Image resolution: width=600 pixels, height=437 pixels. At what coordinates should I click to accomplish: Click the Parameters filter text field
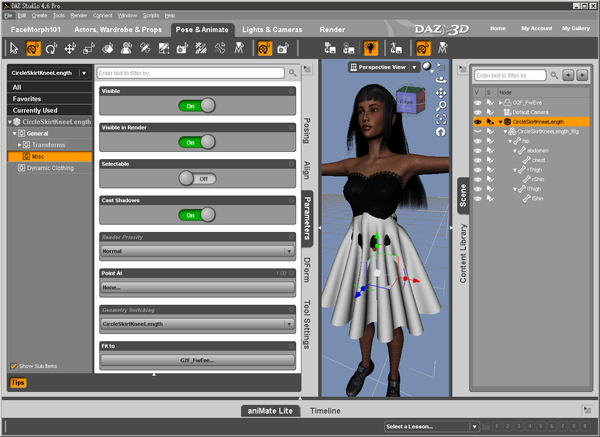191,73
